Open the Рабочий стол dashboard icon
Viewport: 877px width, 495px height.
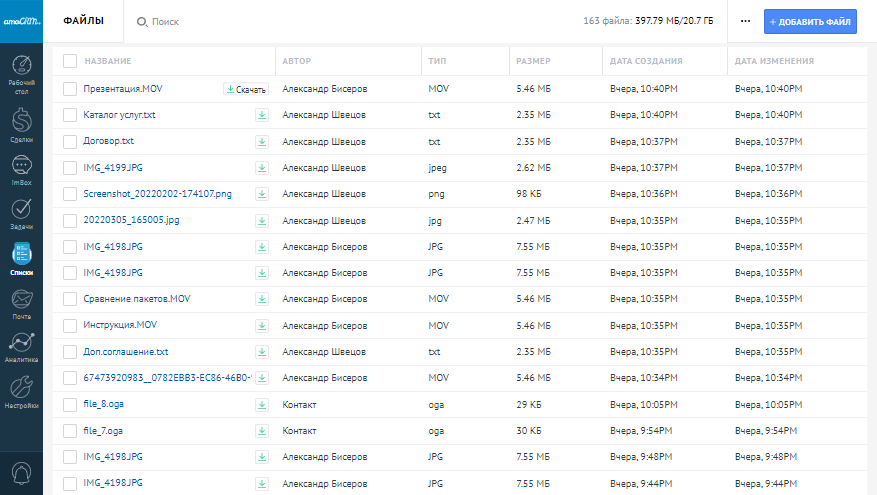(x=21, y=72)
